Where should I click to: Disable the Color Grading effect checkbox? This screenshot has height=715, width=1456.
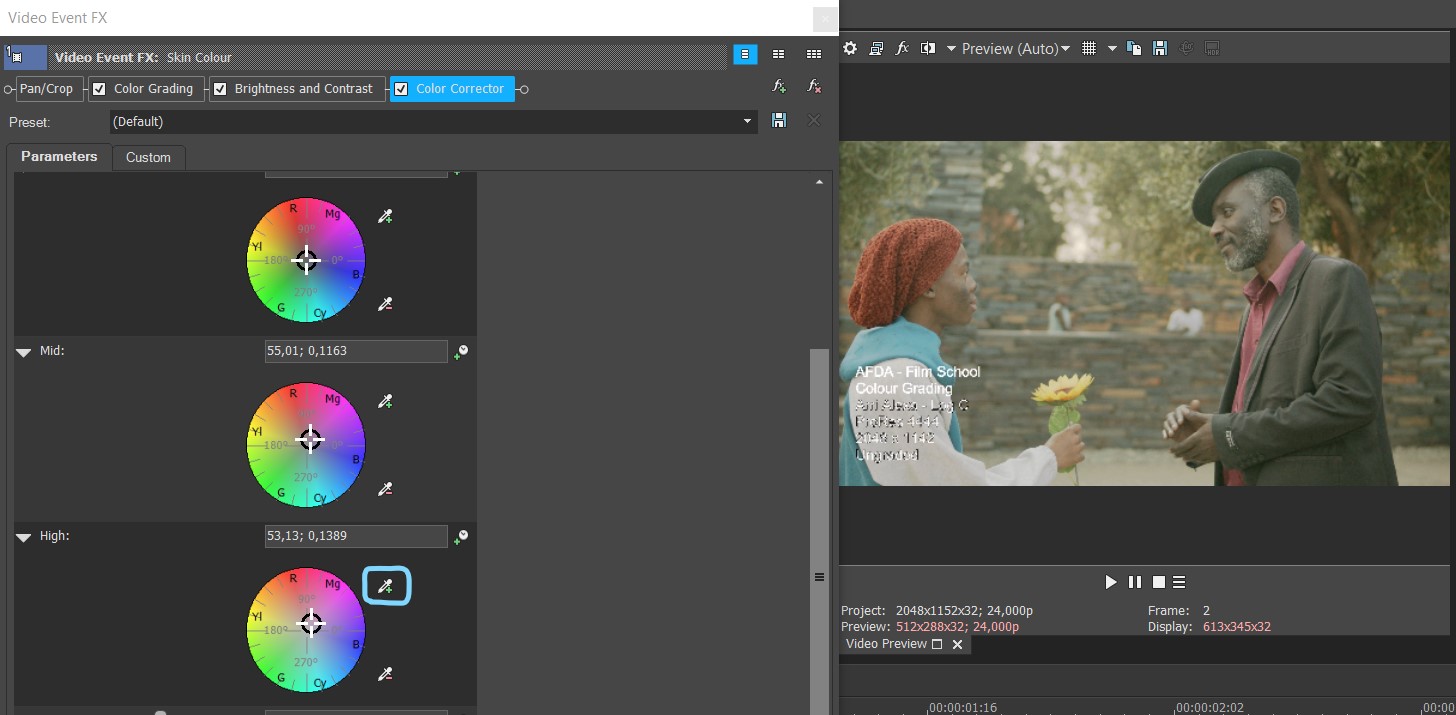(x=99, y=89)
